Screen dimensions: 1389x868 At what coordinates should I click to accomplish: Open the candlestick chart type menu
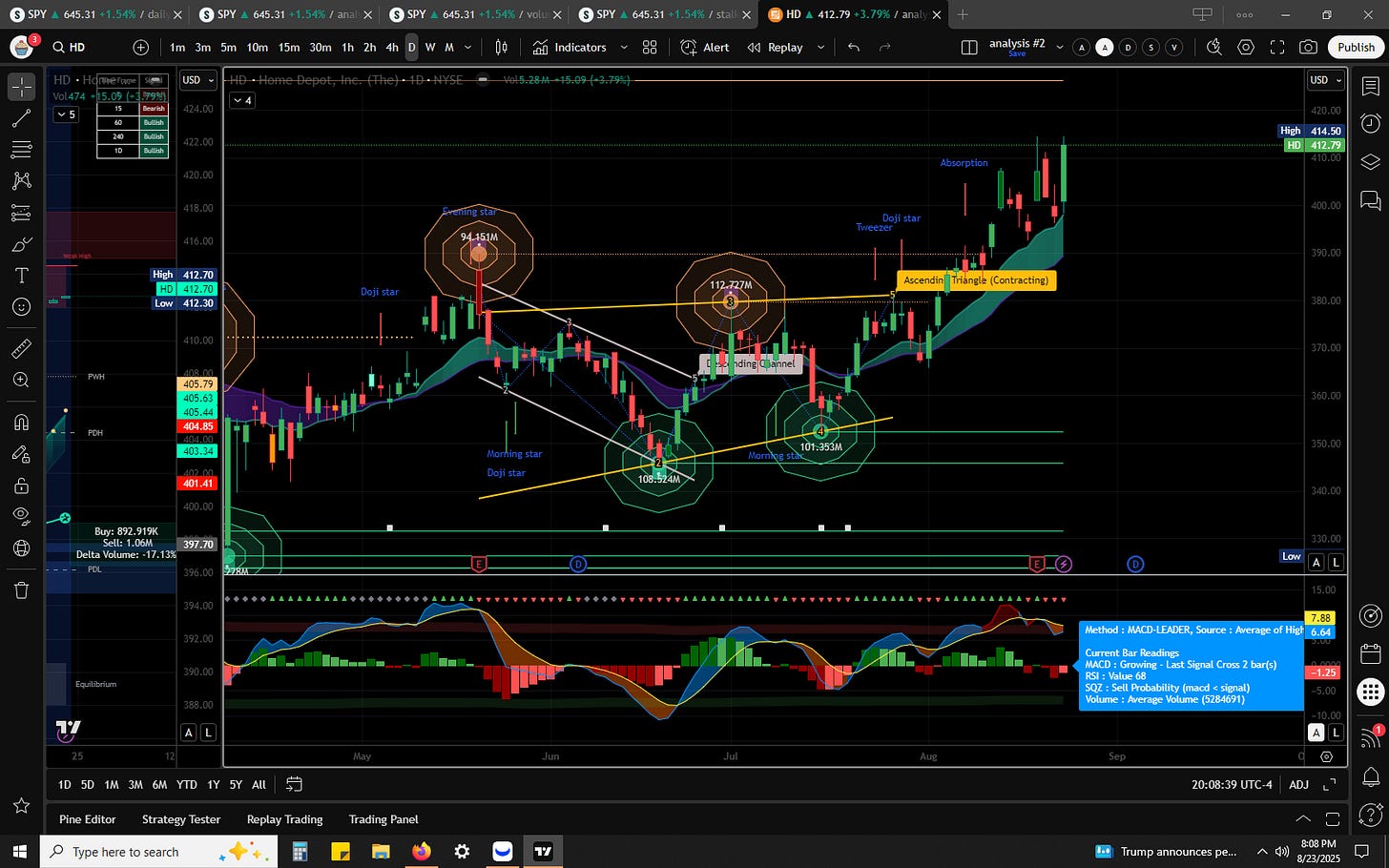501,47
